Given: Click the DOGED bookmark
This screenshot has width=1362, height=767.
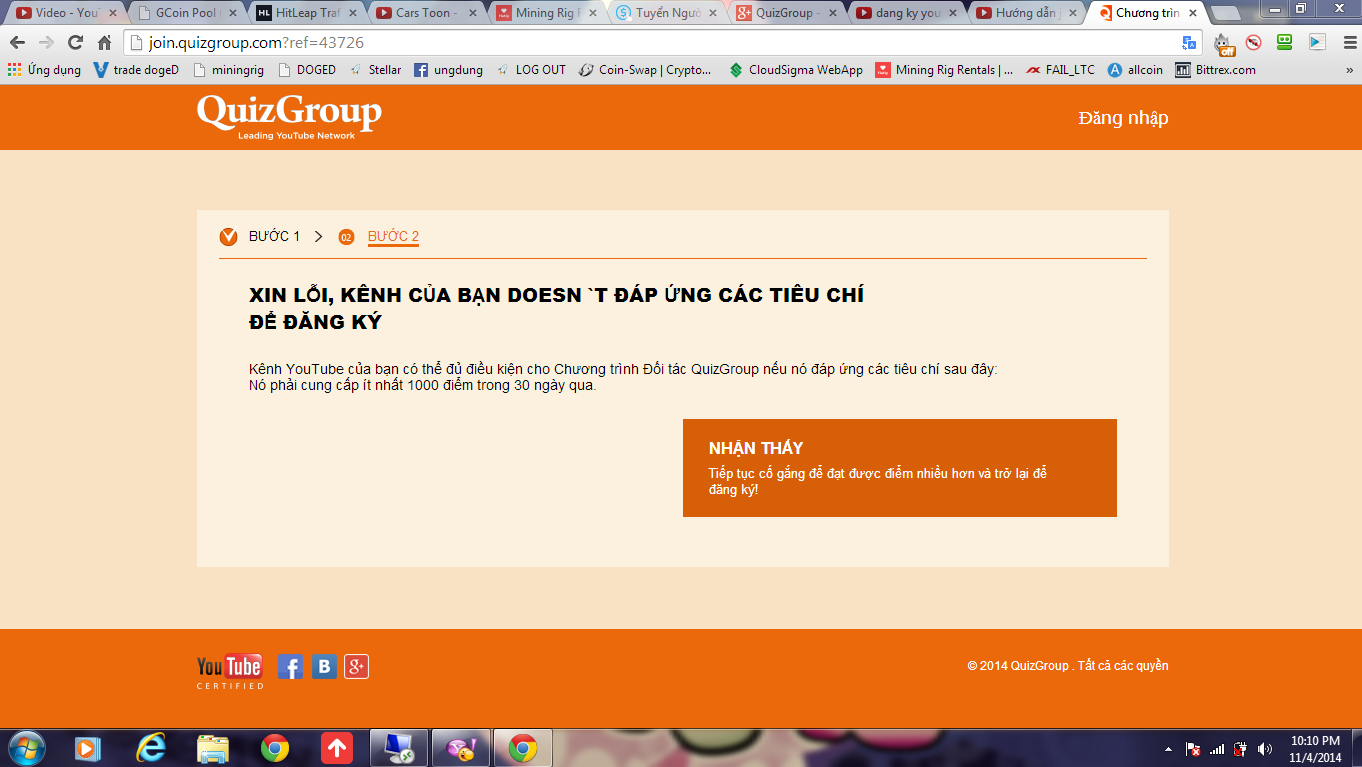Looking at the screenshot, I should pyautogui.click(x=307, y=70).
